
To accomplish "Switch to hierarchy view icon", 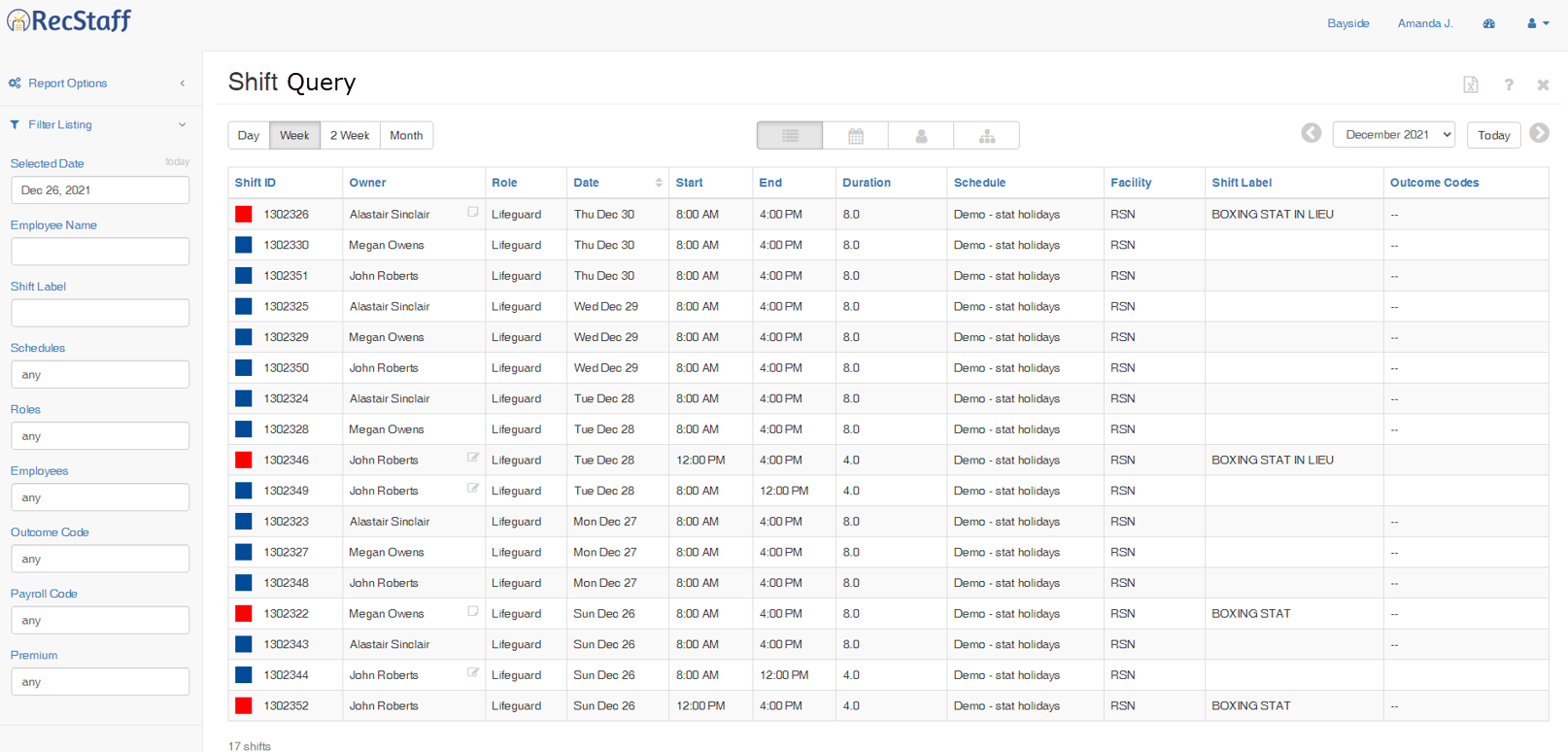I will click(987, 136).
